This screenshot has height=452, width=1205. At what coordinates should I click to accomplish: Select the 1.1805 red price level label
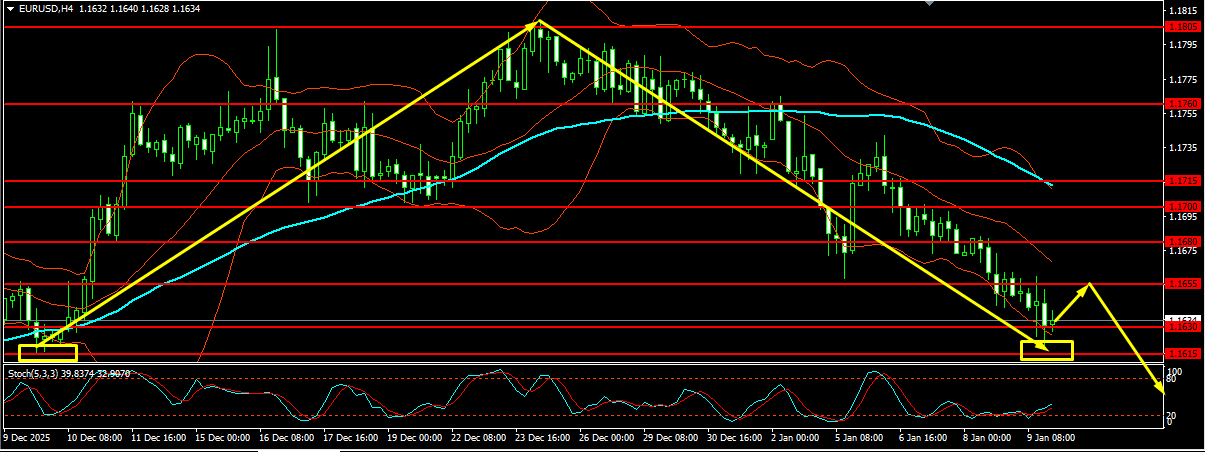[x=1183, y=27]
